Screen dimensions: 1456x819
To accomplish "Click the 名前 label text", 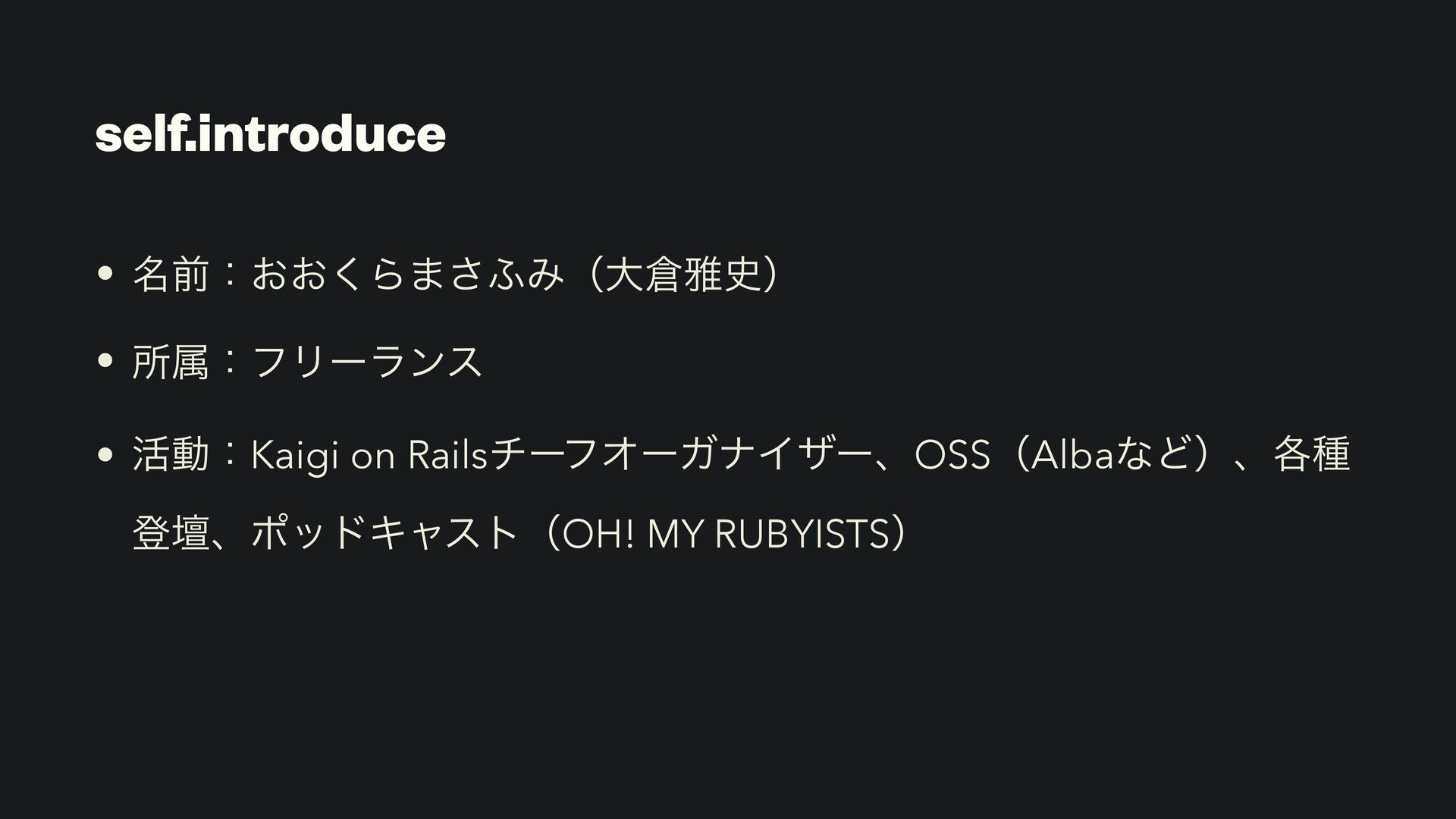I will tap(170, 275).
